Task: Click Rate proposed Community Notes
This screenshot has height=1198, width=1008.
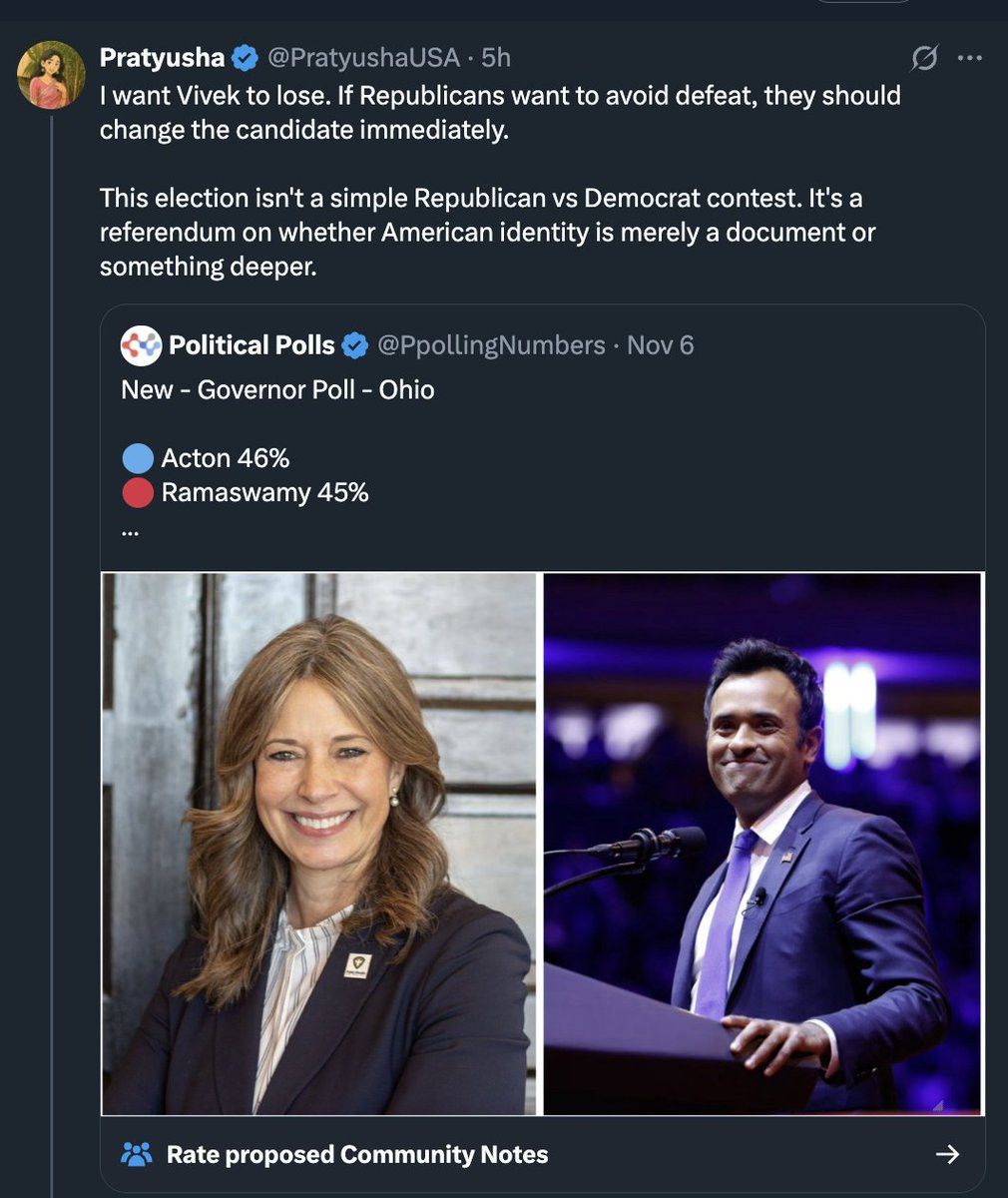Action: click(357, 1154)
